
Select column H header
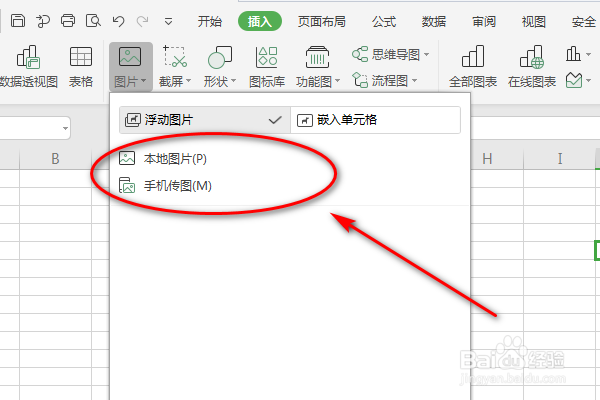coord(487,158)
